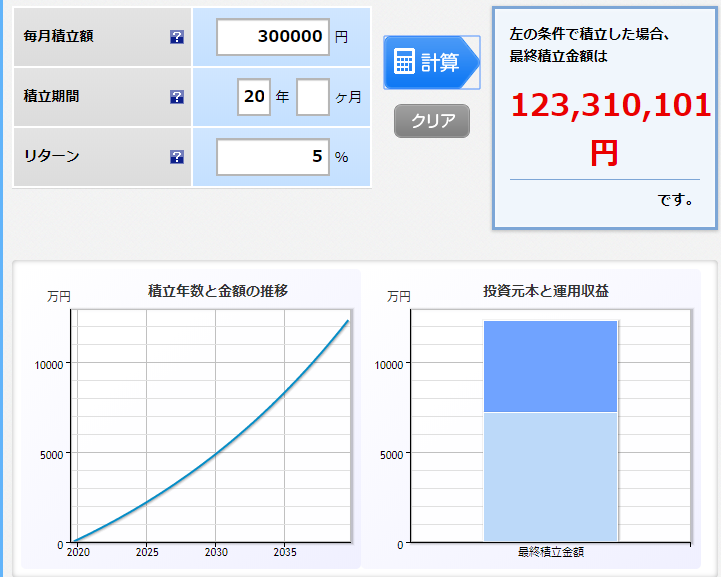Click 10000 y-axis label on line chart

[49, 365]
